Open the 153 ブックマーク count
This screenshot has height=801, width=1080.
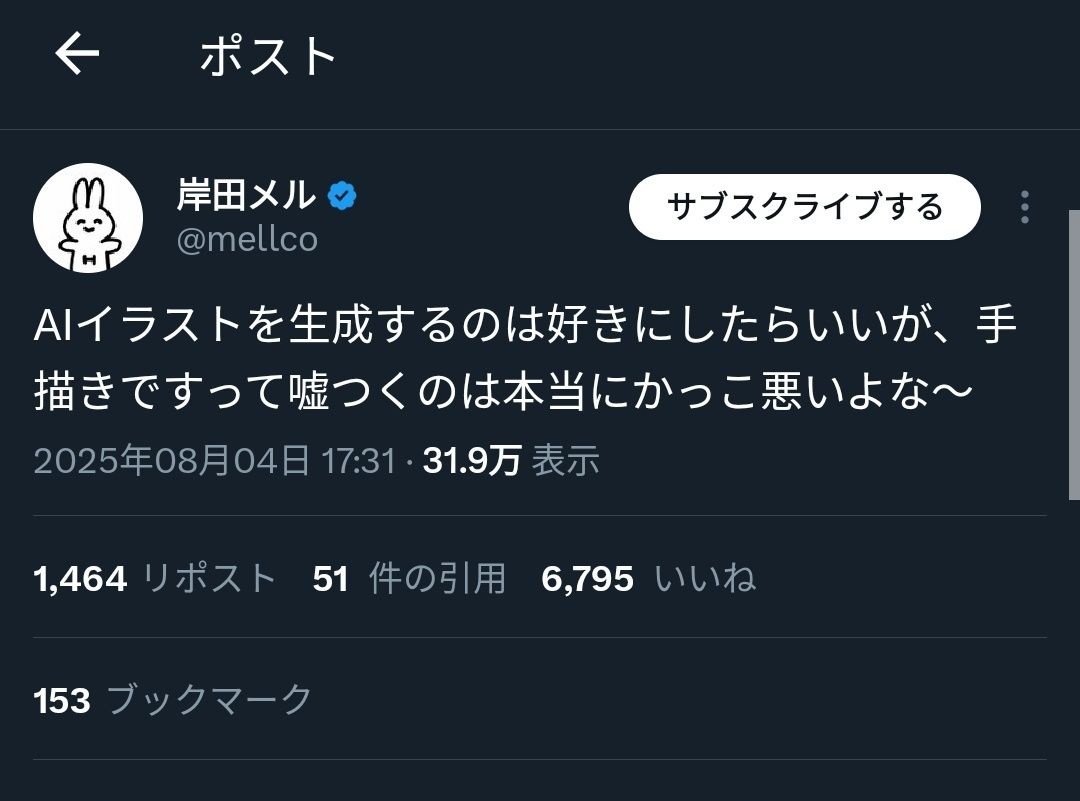coord(174,700)
